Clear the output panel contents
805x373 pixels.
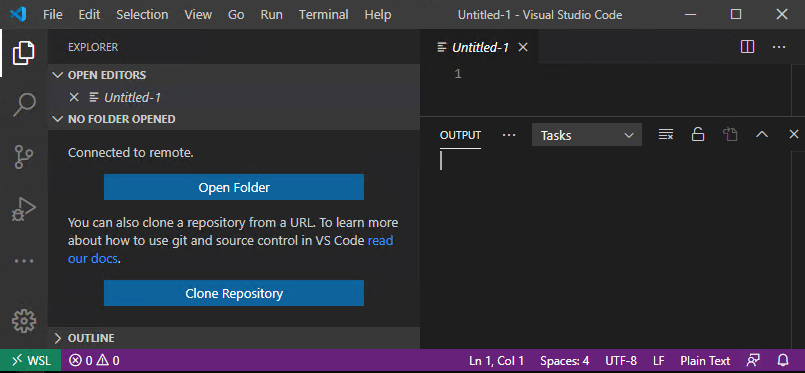click(666, 135)
